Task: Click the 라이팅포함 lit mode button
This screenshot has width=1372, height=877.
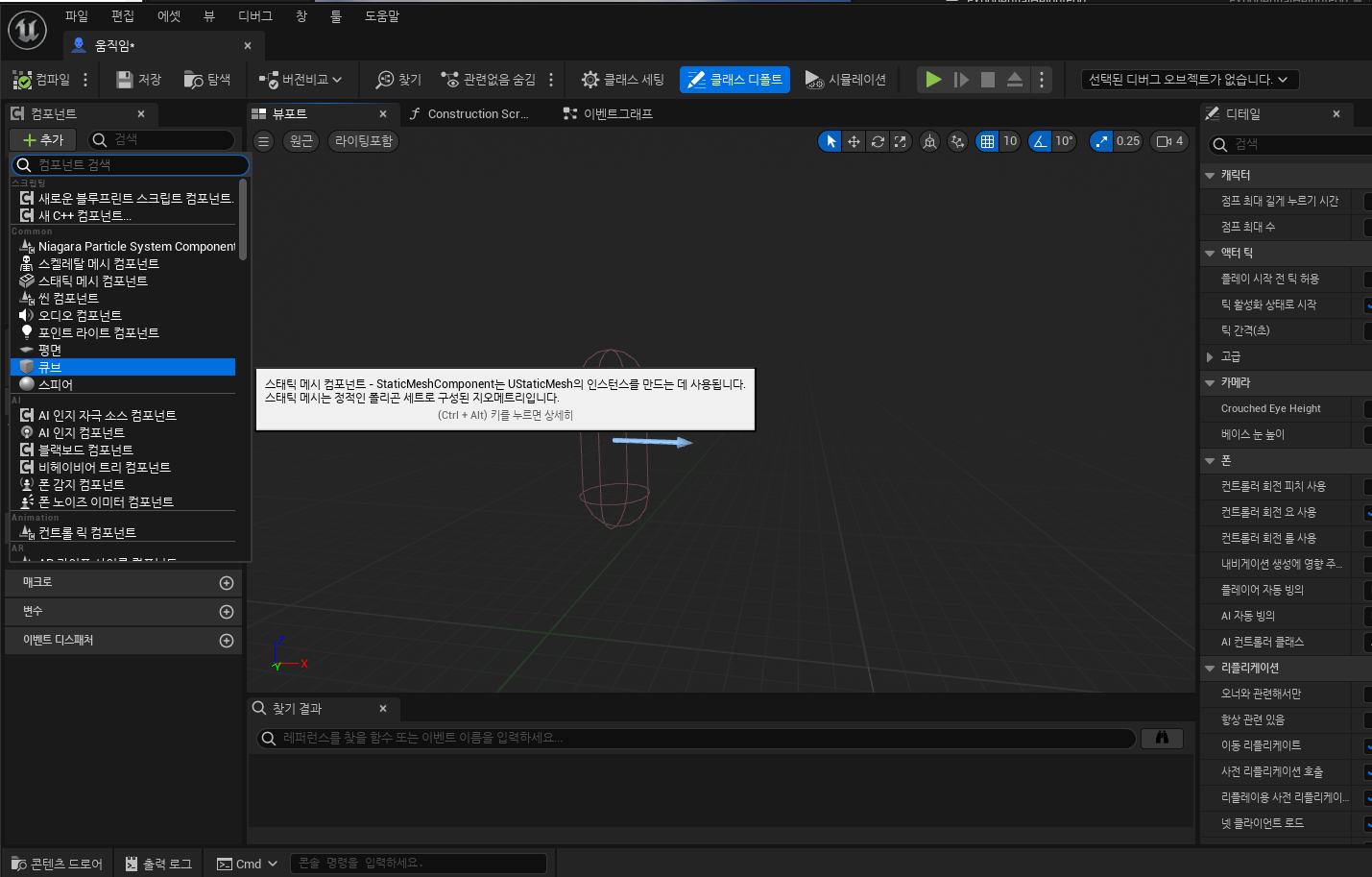Action: (364, 141)
